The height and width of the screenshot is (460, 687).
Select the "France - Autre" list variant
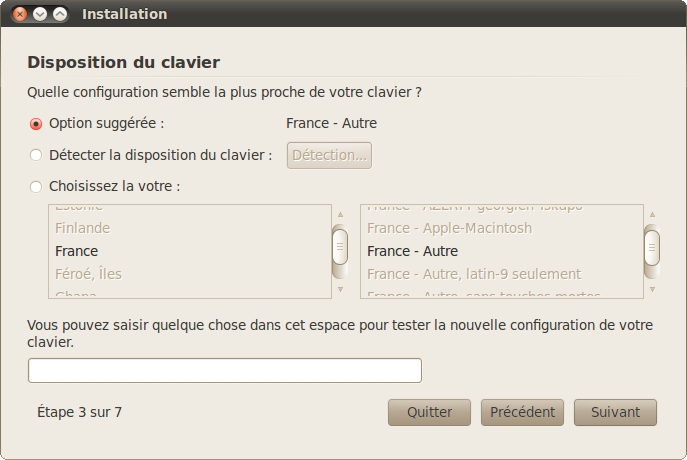pos(412,251)
